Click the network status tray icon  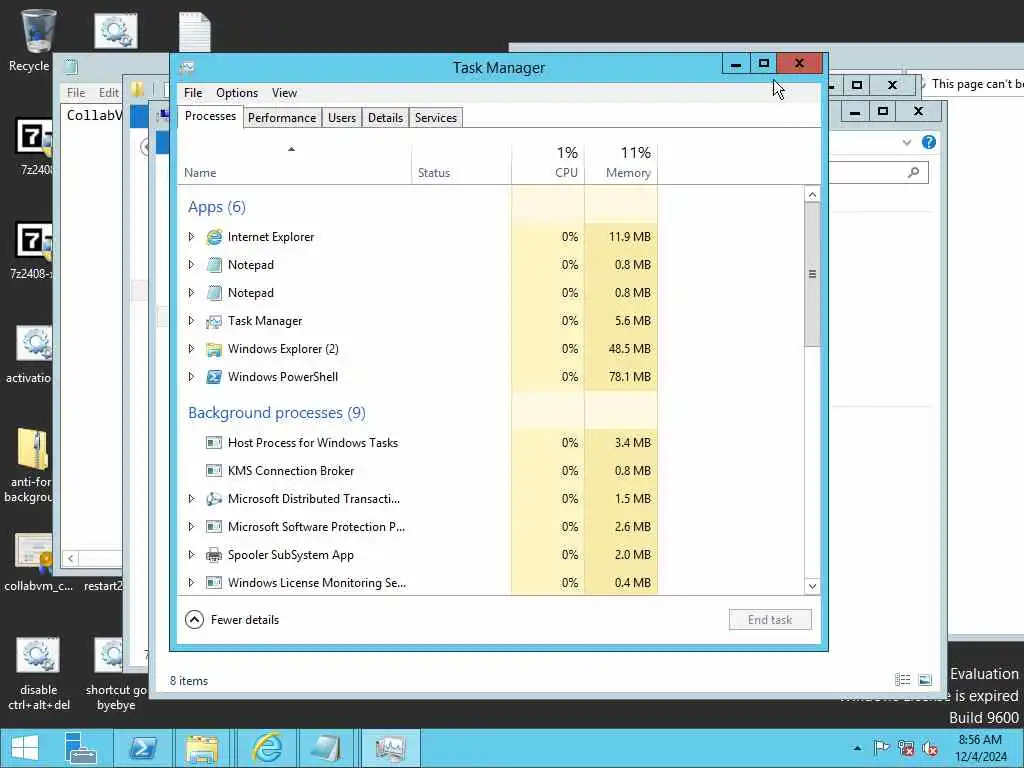click(906, 748)
